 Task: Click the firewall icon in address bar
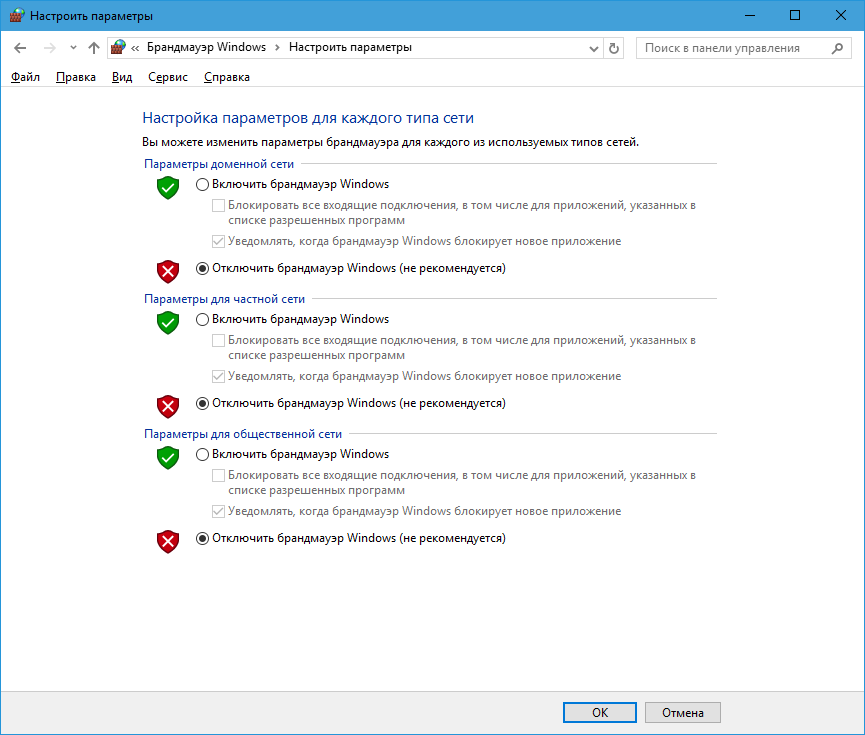[x=118, y=47]
